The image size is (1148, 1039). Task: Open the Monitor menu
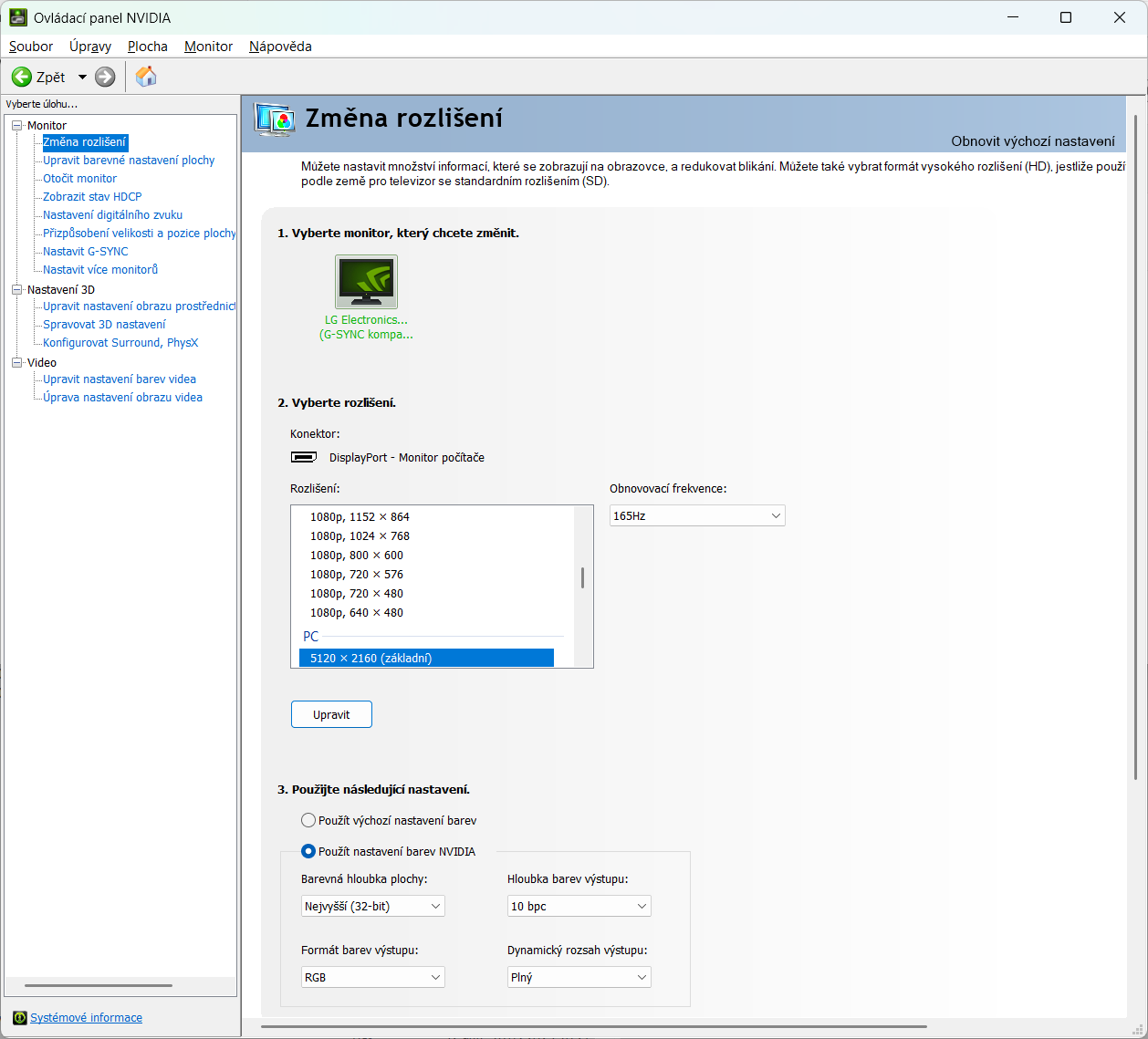point(209,47)
